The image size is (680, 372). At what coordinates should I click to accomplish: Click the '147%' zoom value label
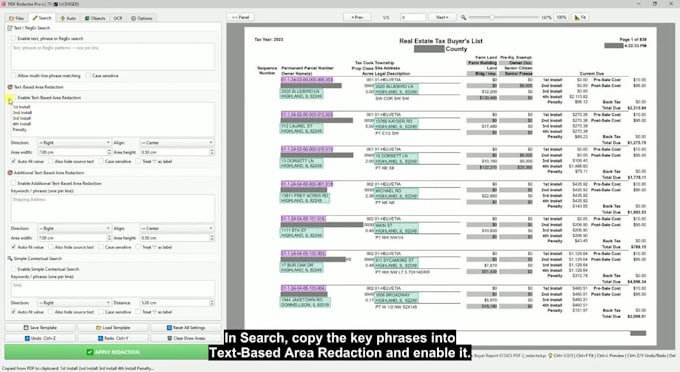(x=546, y=18)
